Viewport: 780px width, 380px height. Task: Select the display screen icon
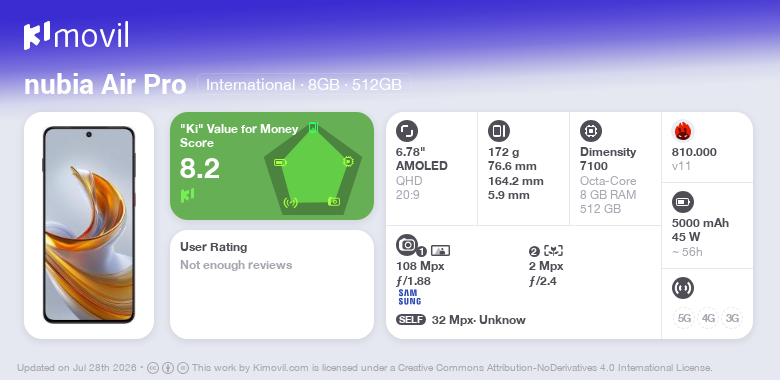(x=407, y=131)
